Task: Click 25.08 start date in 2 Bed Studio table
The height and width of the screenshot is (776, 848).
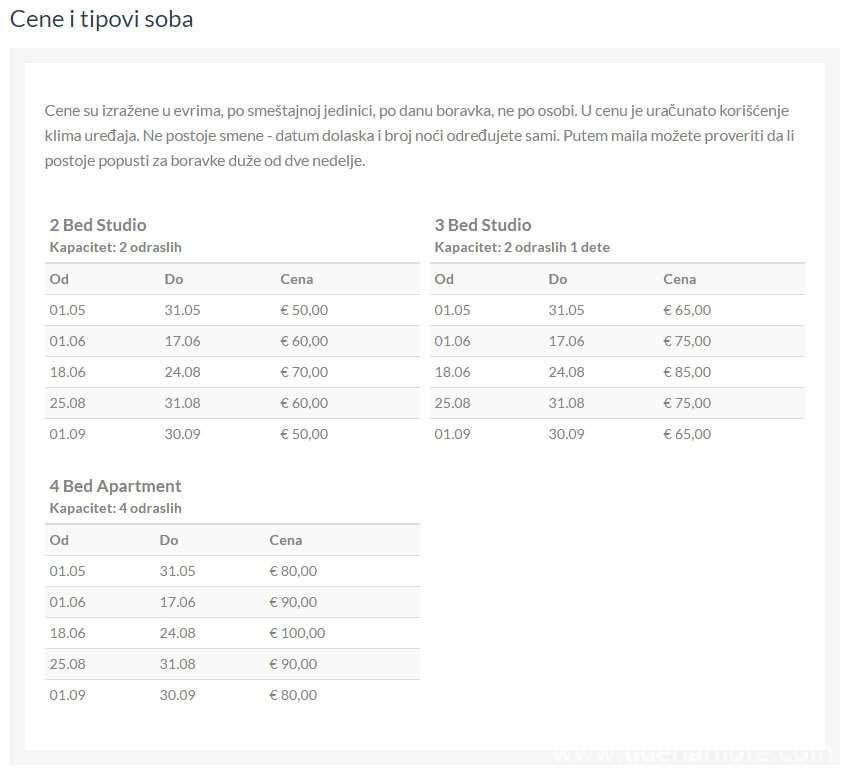Action: pyautogui.click(x=68, y=403)
